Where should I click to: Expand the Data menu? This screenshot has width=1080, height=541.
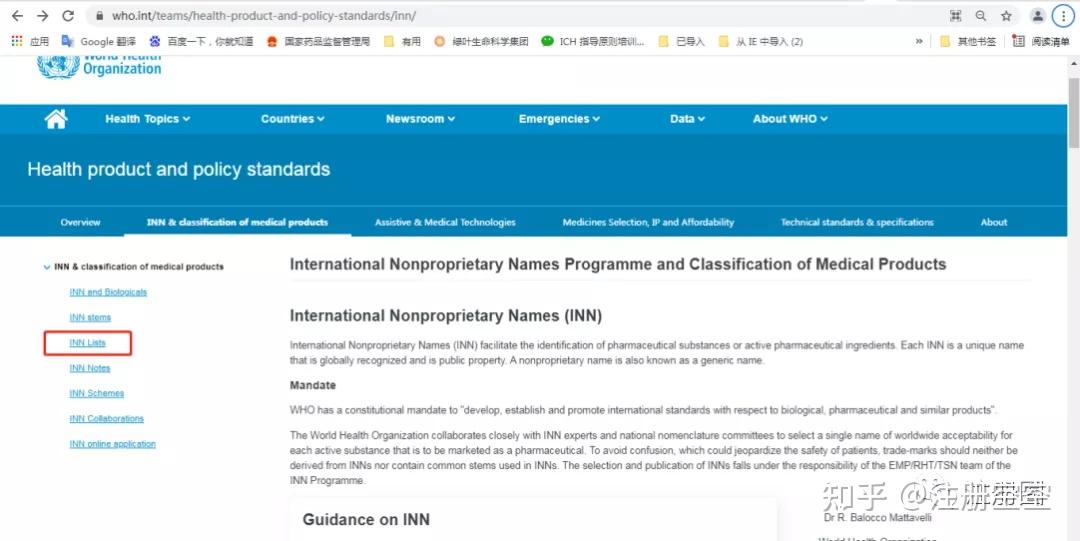[x=687, y=119]
